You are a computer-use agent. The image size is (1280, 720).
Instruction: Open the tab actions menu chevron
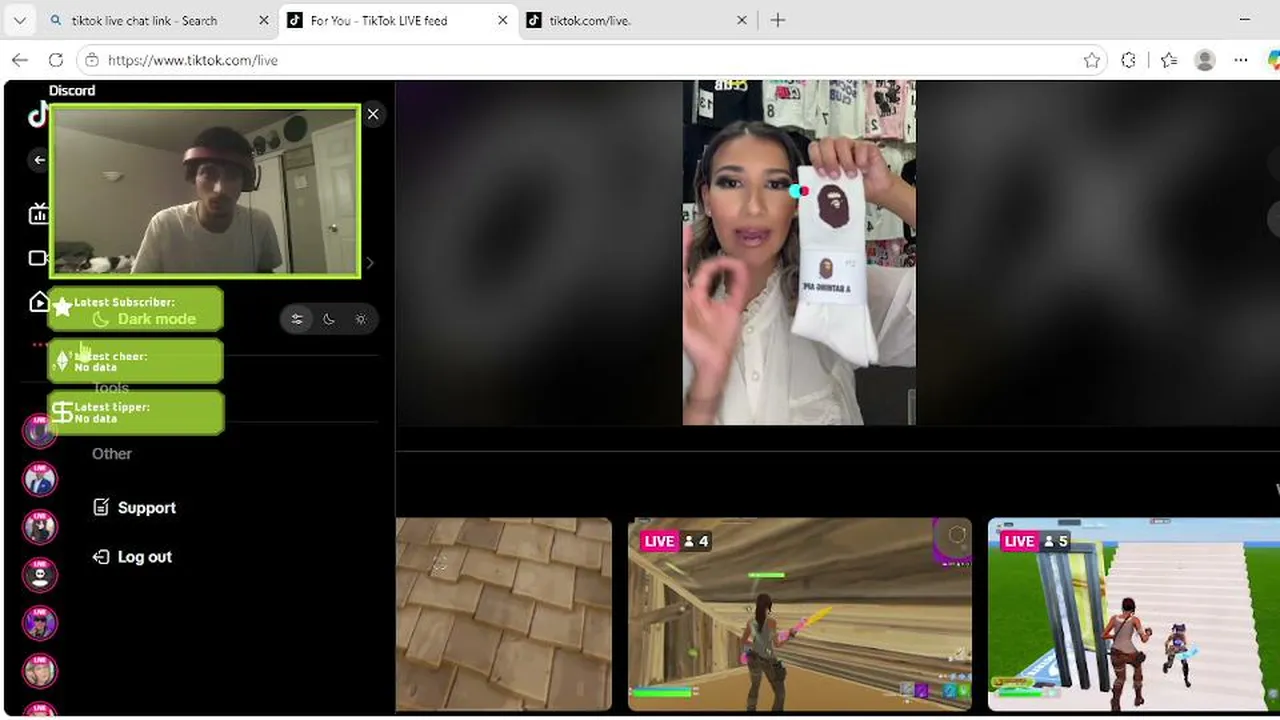[x=19, y=20]
